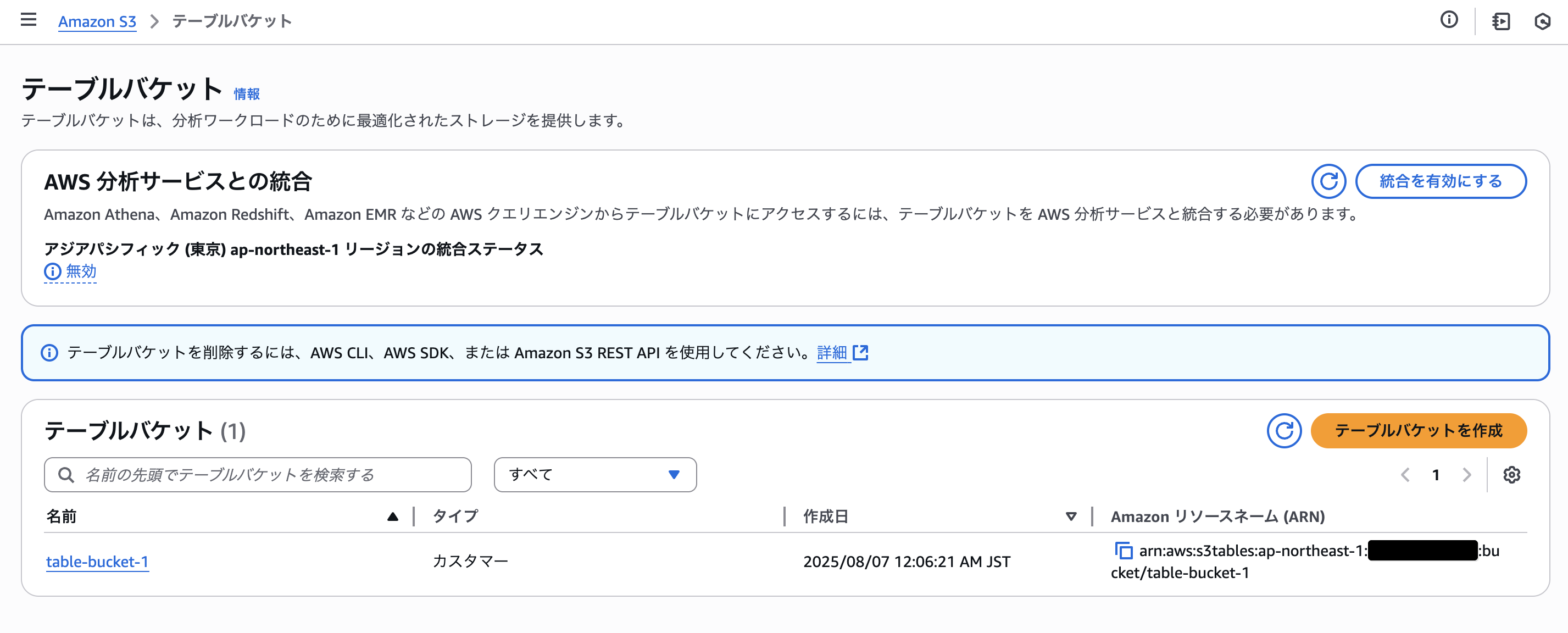Click the info icon in the deletion banner
Image resolution: width=1568 pixels, height=633 pixels.
[x=49, y=352]
